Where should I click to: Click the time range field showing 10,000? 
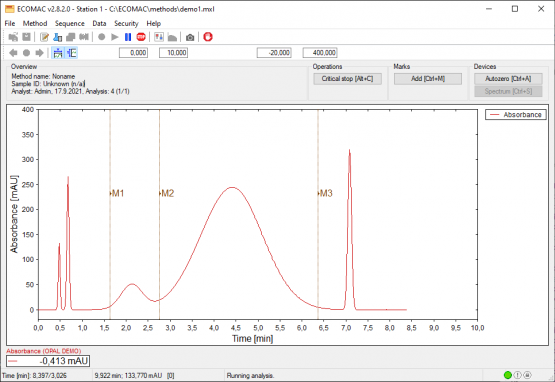(x=173, y=53)
